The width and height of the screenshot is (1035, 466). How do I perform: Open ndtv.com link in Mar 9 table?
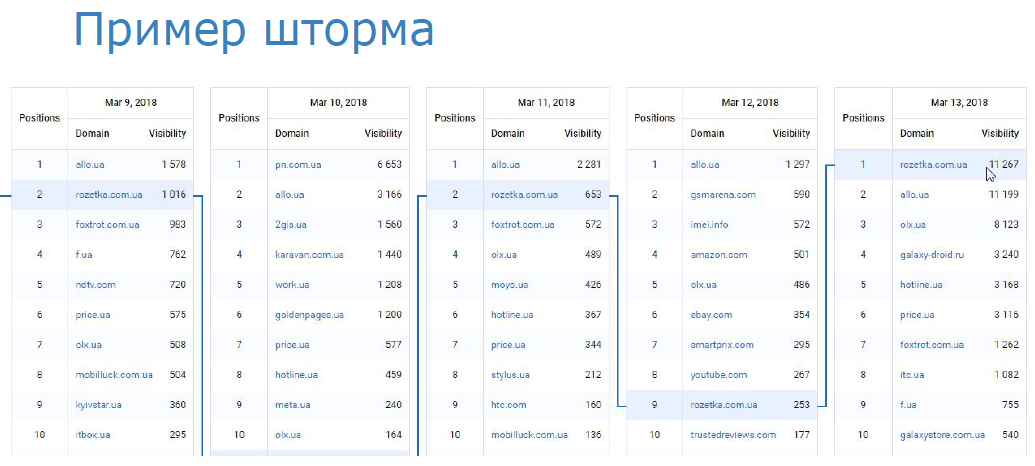96,284
